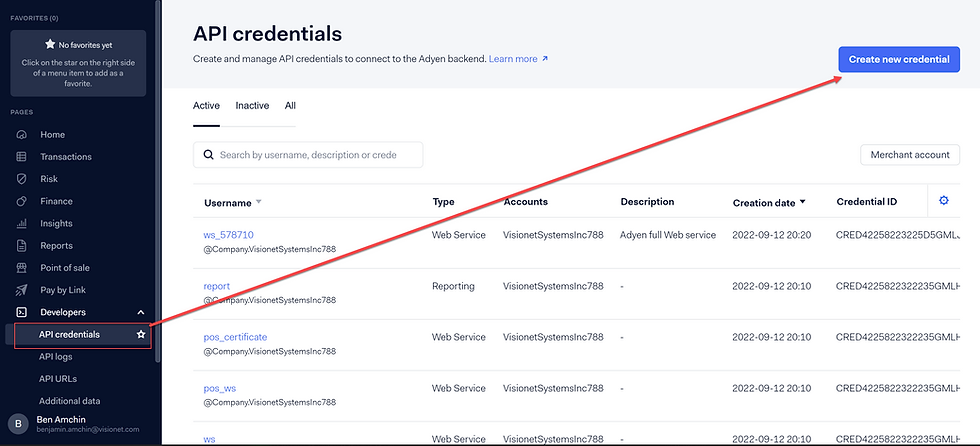Click the benjamin.amchin@visionet.com email

[x=88, y=429]
